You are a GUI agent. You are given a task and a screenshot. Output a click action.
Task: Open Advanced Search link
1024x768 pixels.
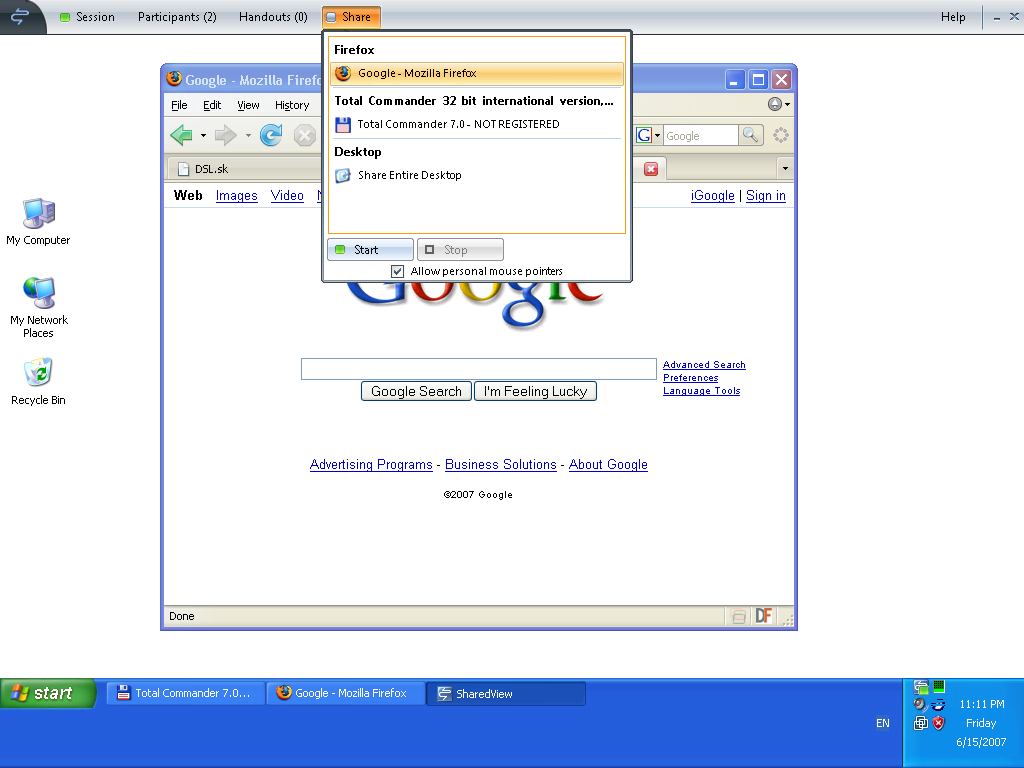[x=704, y=365]
